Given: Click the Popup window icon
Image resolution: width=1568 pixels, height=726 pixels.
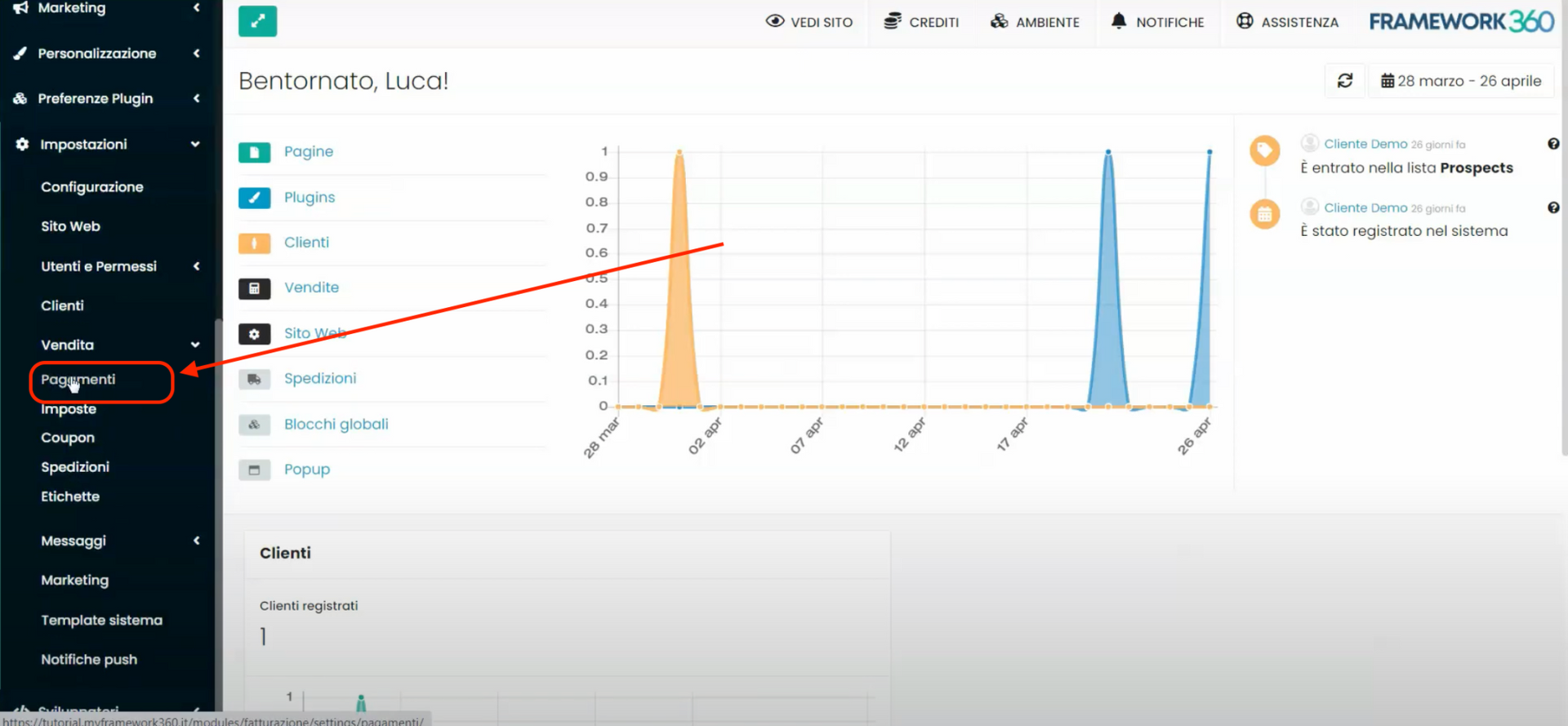Looking at the screenshot, I should click(x=255, y=470).
